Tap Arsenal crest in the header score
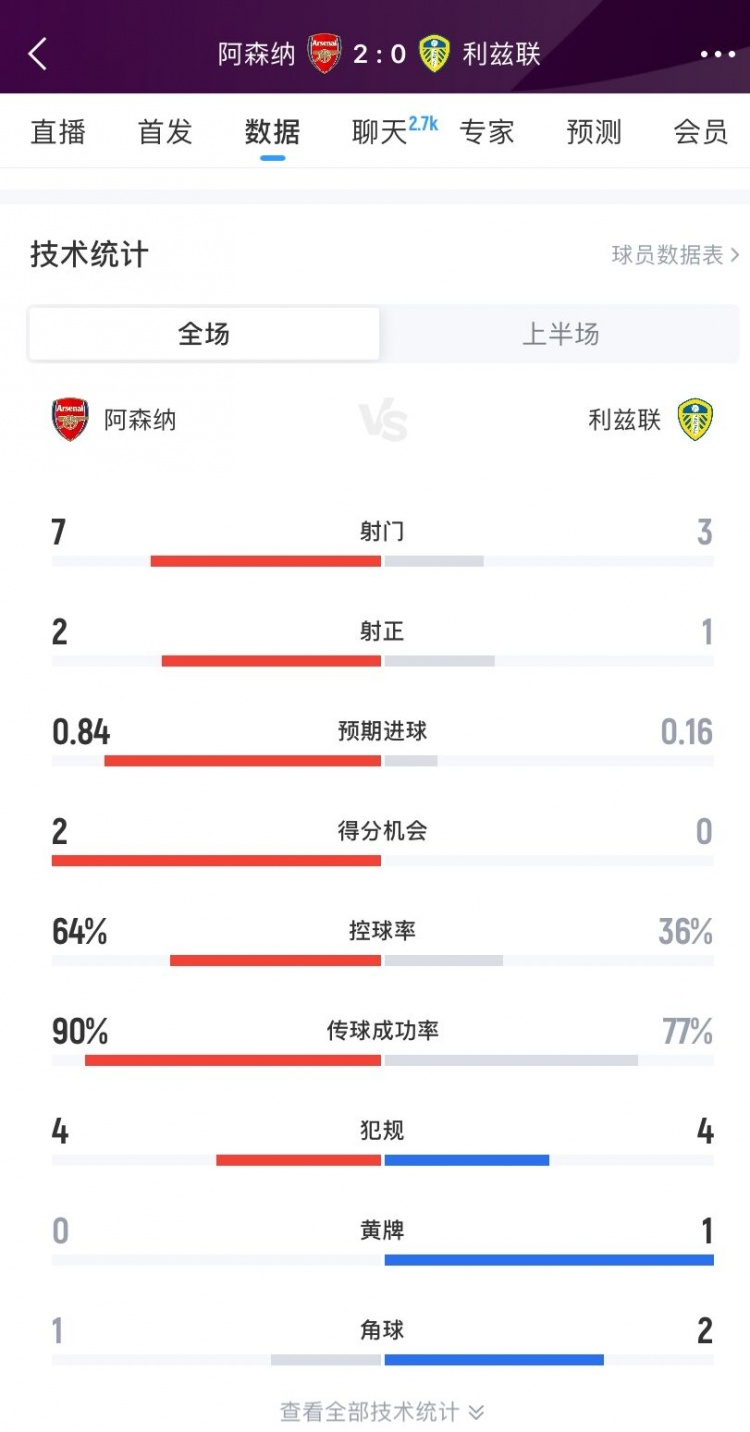750x1432 pixels. (324, 54)
